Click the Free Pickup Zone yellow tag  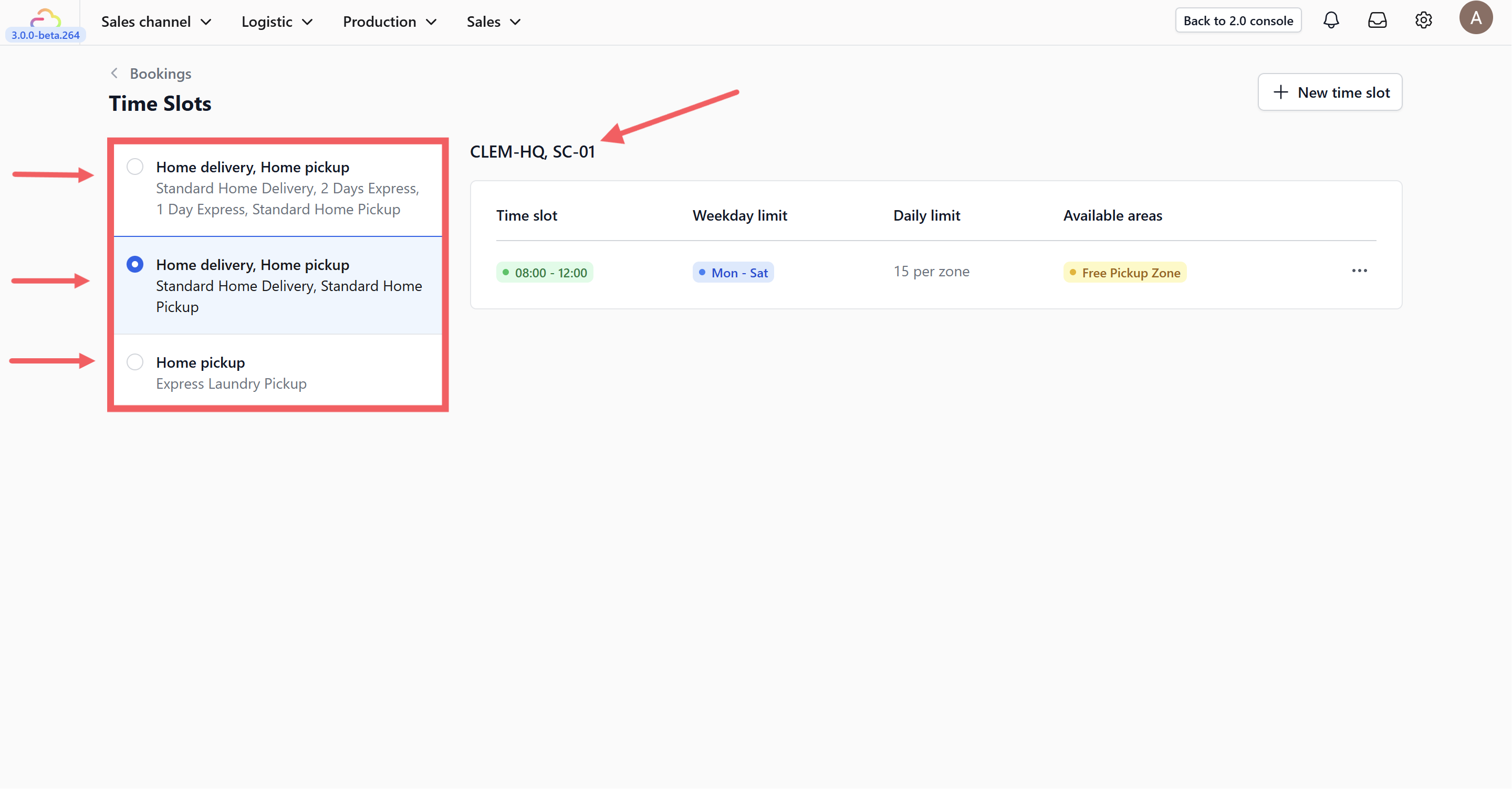point(1124,273)
